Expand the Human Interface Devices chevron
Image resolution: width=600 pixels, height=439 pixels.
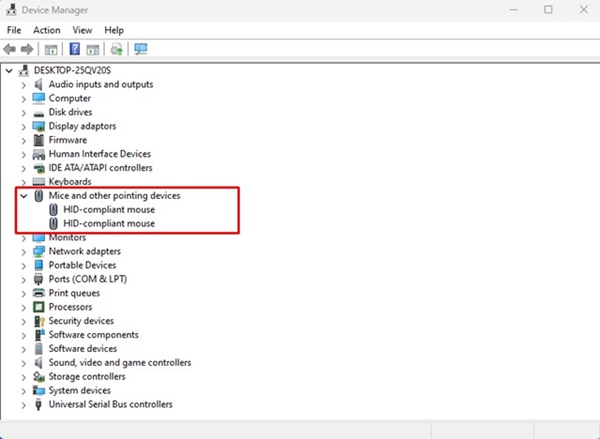click(24, 154)
